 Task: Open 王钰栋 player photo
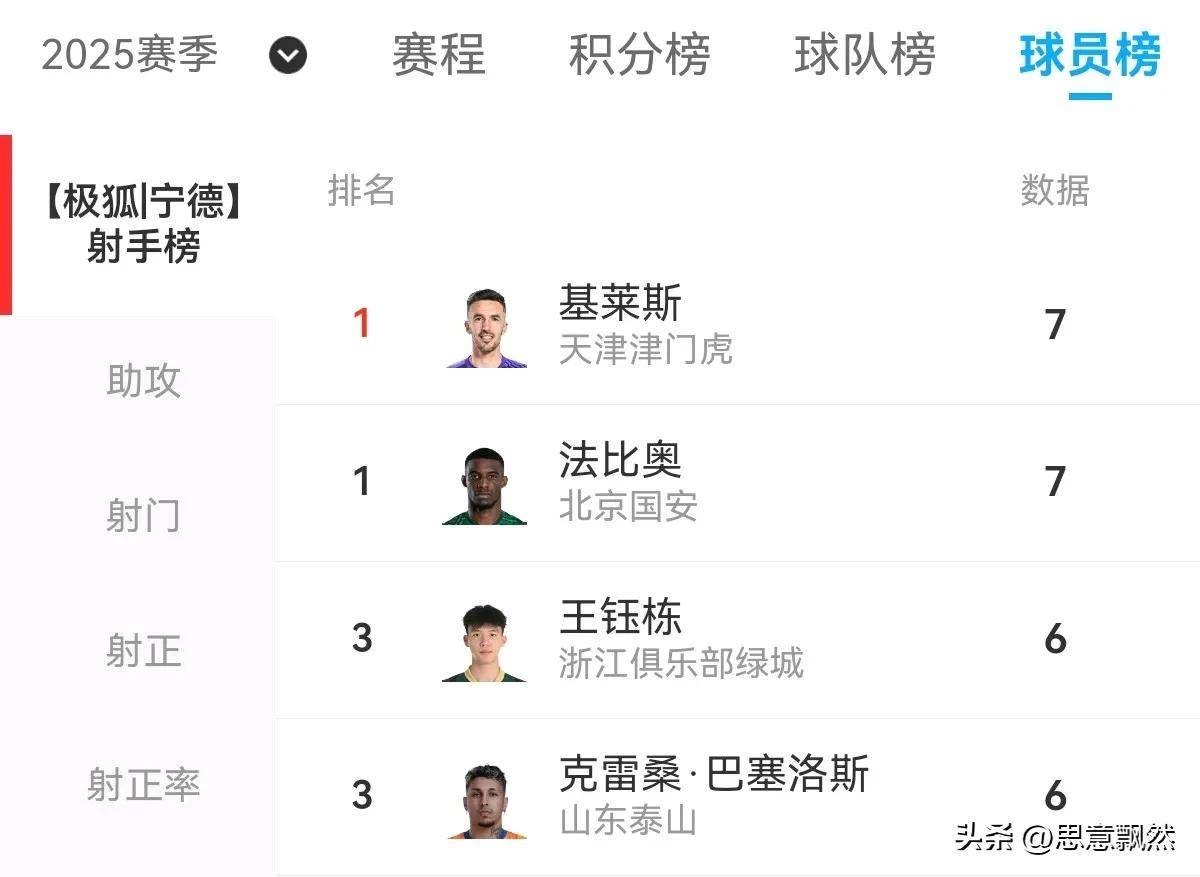pyautogui.click(x=485, y=642)
